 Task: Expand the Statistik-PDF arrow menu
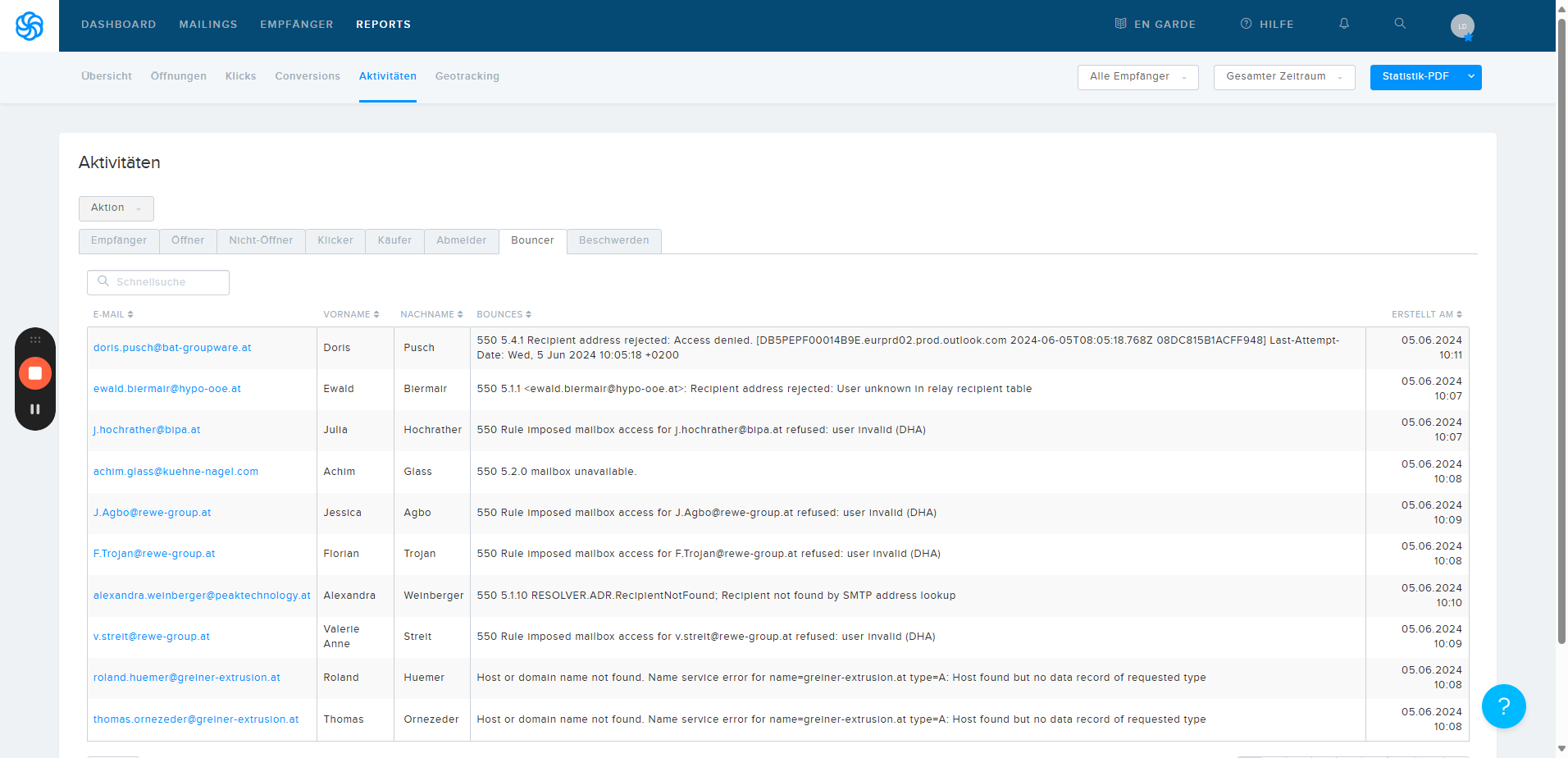[1471, 77]
